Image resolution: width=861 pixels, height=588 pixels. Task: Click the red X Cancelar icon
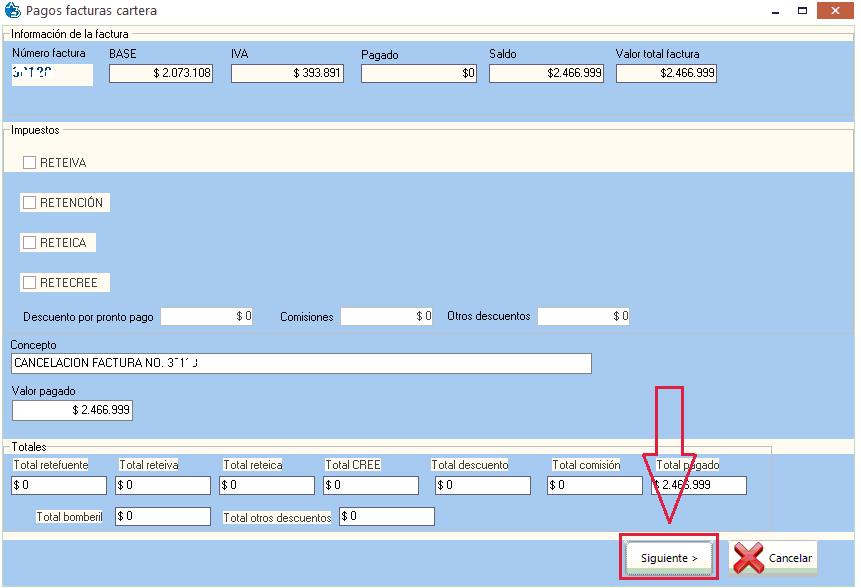coord(748,558)
